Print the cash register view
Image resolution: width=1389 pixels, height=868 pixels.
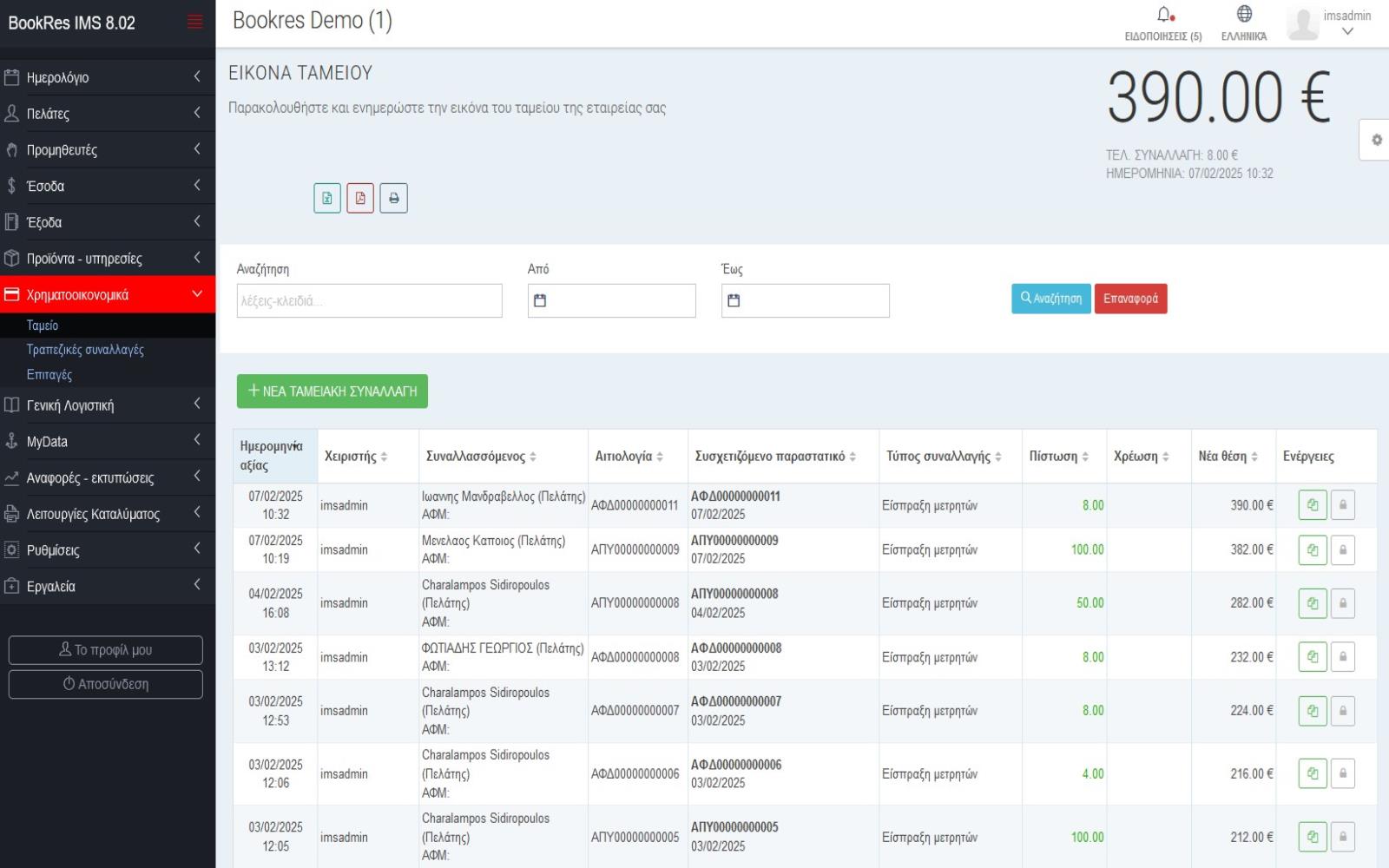pyautogui.click(x=393, y=198)
